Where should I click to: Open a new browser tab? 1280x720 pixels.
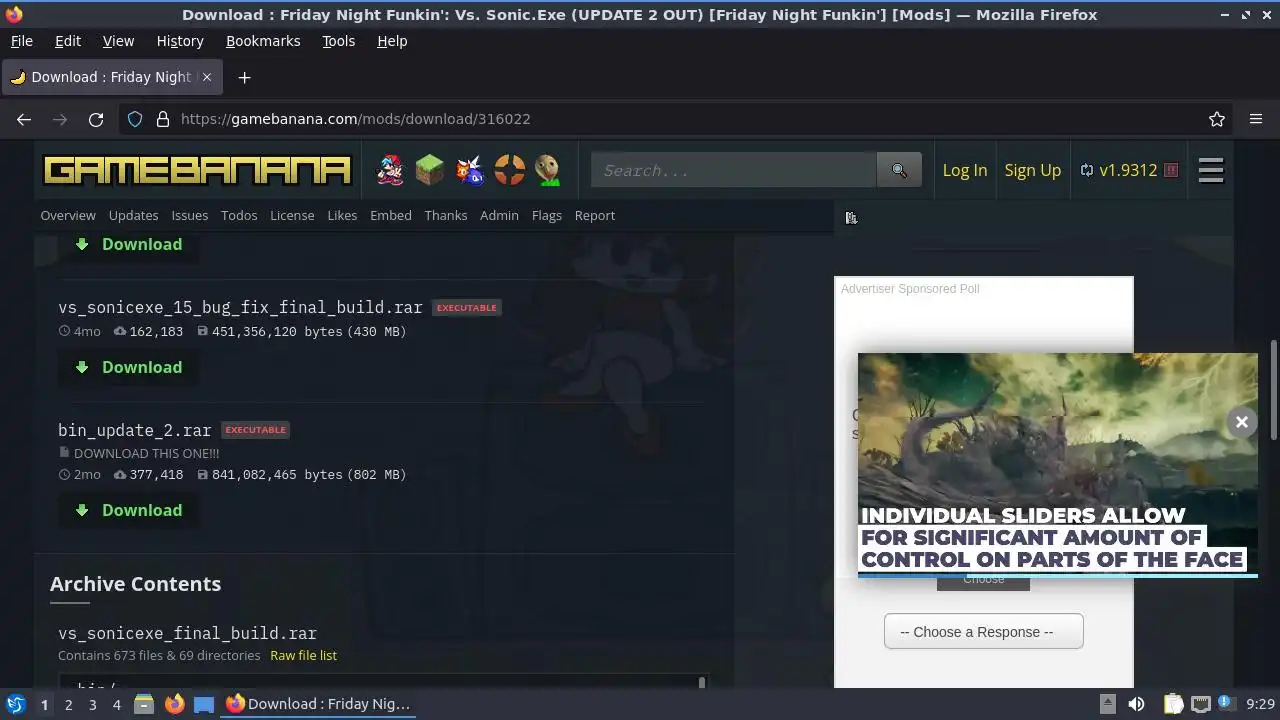click(x=244, y=77)
